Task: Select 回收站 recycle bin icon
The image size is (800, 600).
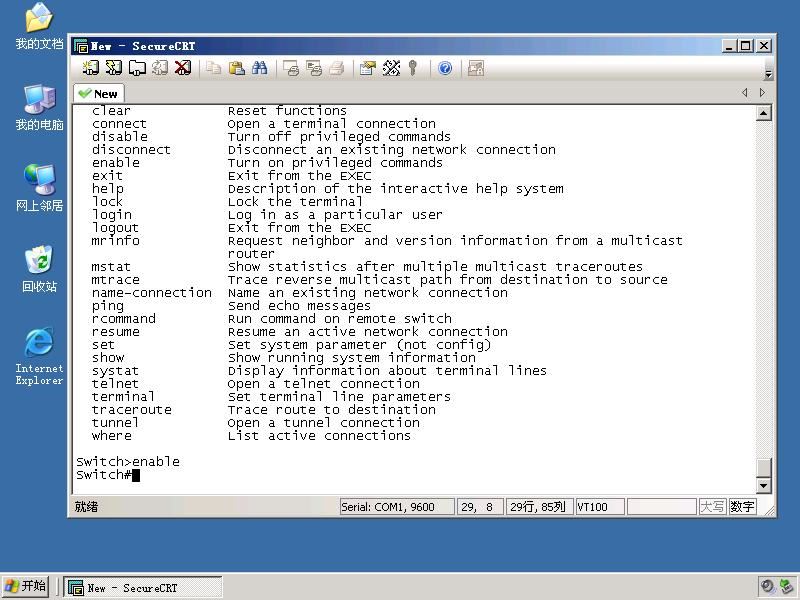Action: coord(39,269)
